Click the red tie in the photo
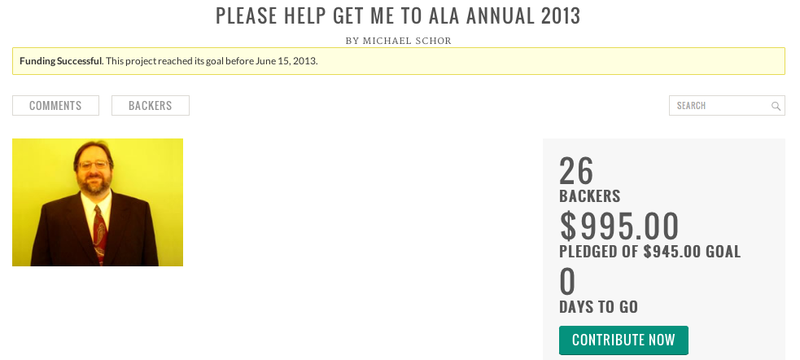This screenshot has height=360, width=800. click(x=101, y=235)
